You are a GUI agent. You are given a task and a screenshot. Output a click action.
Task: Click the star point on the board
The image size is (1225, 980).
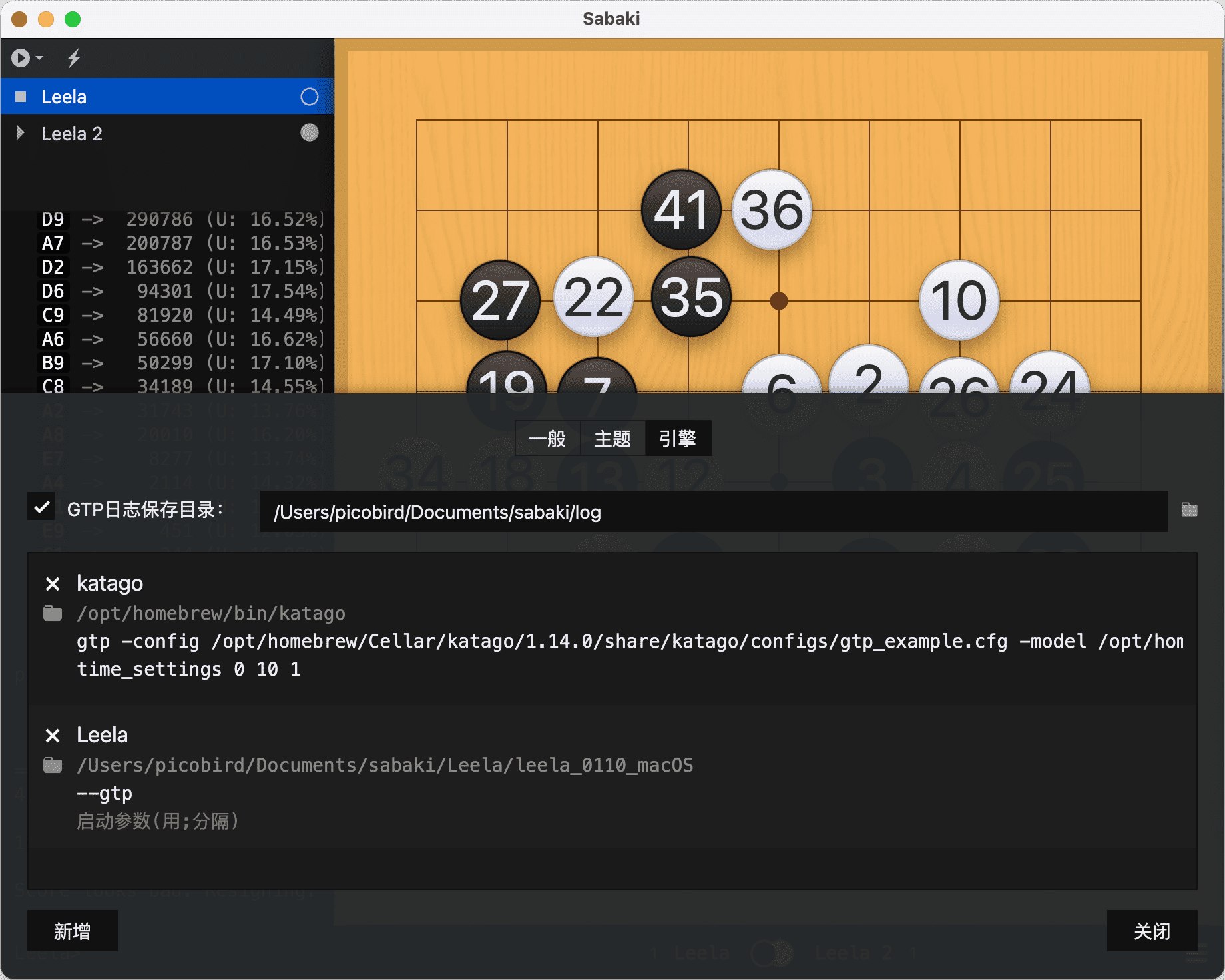click(779, 301)
